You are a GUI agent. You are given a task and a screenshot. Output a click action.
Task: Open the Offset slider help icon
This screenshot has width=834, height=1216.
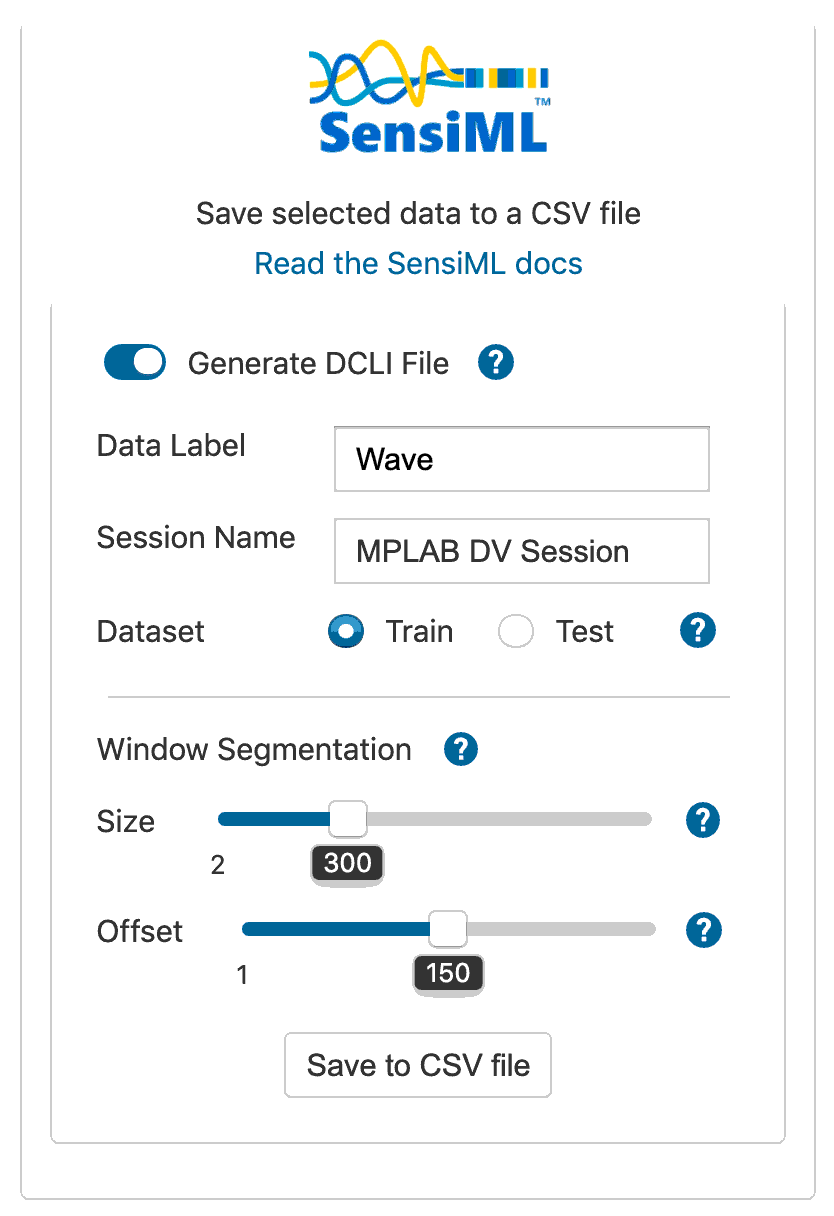(703, 931)
